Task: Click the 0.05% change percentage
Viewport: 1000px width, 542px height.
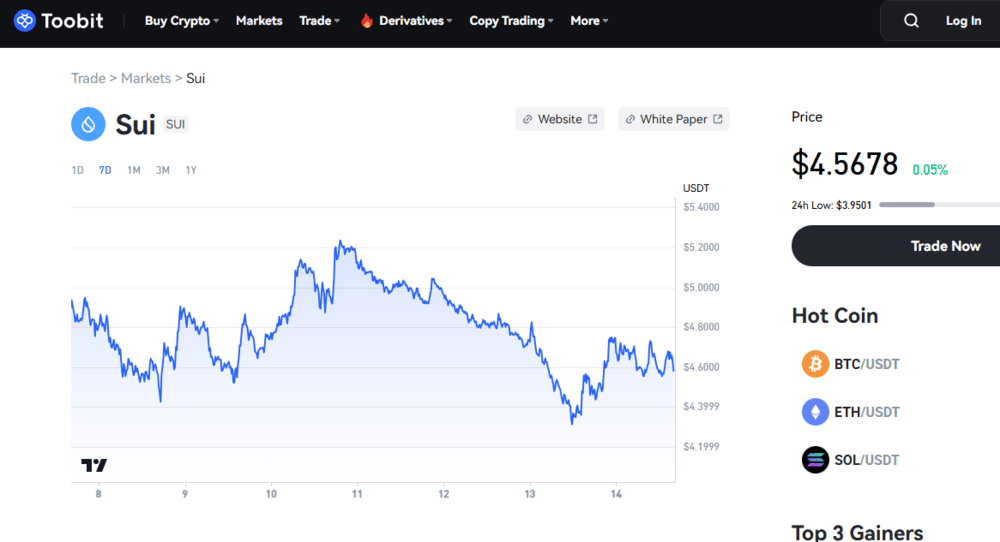Action: (x=930, y=170)
